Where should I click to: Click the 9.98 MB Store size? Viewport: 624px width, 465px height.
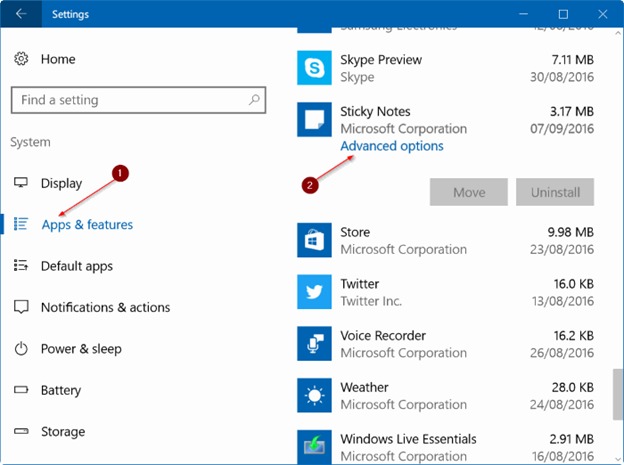pyautogui.click(x=571, y=232)
